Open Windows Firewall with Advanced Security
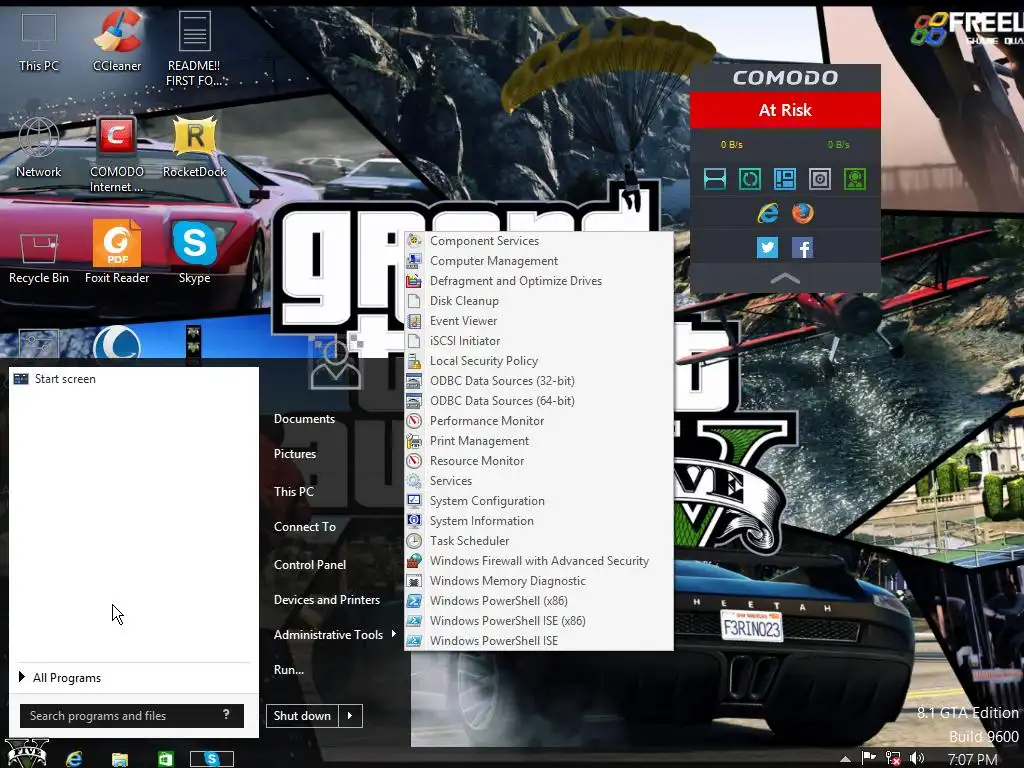Image resolution: width=1024 pixels, height=768 pixels. pyautogui.click(x=539, y=560)
